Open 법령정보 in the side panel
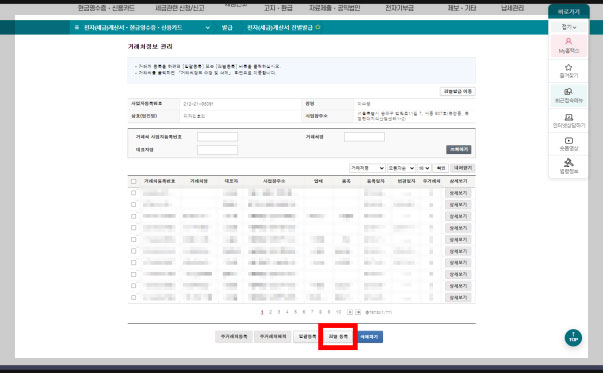 click(x=568, y=166)
